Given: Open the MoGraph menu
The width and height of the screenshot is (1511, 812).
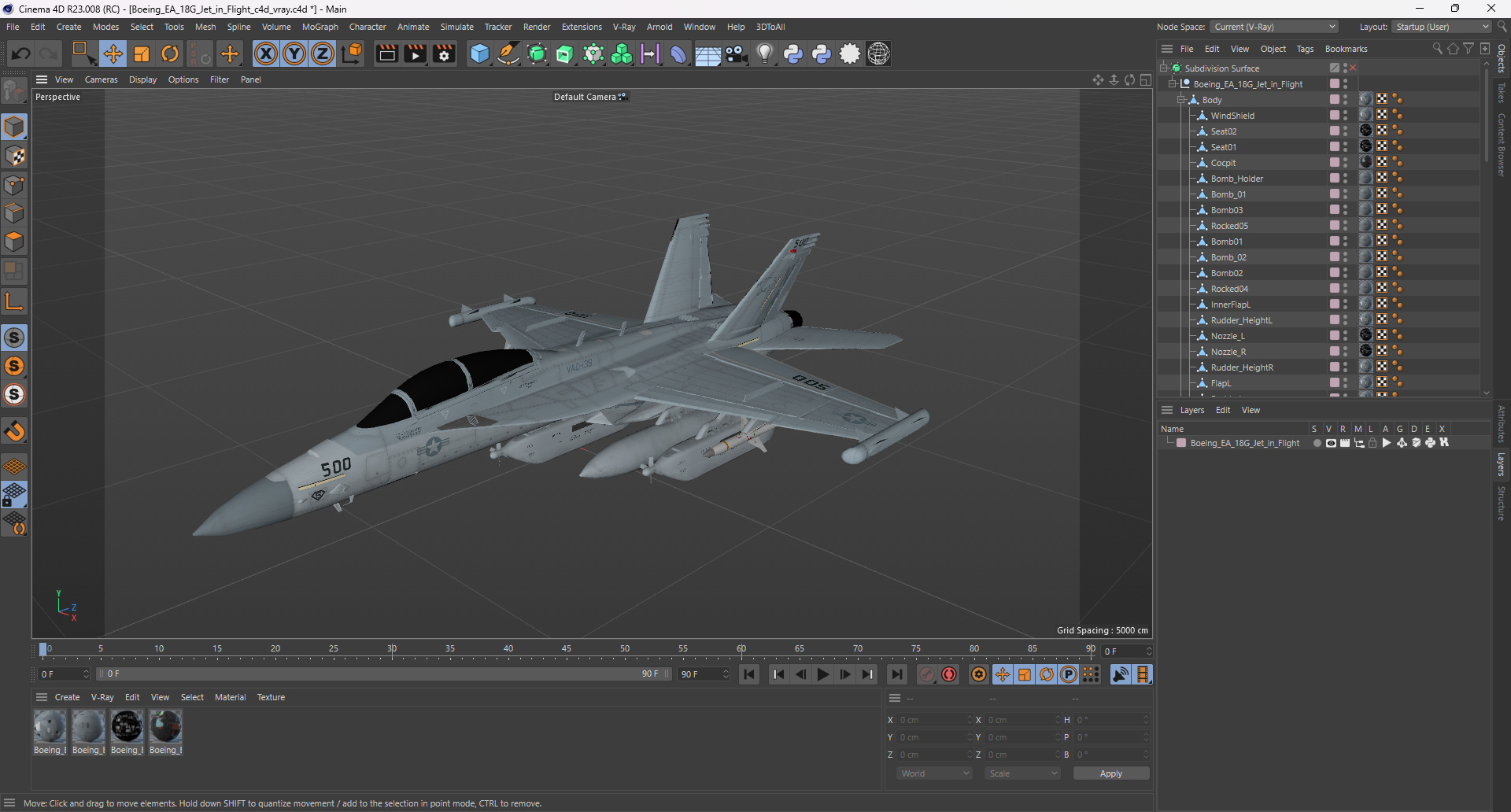Looking at the screenshot, I should [x=320, y=27].
